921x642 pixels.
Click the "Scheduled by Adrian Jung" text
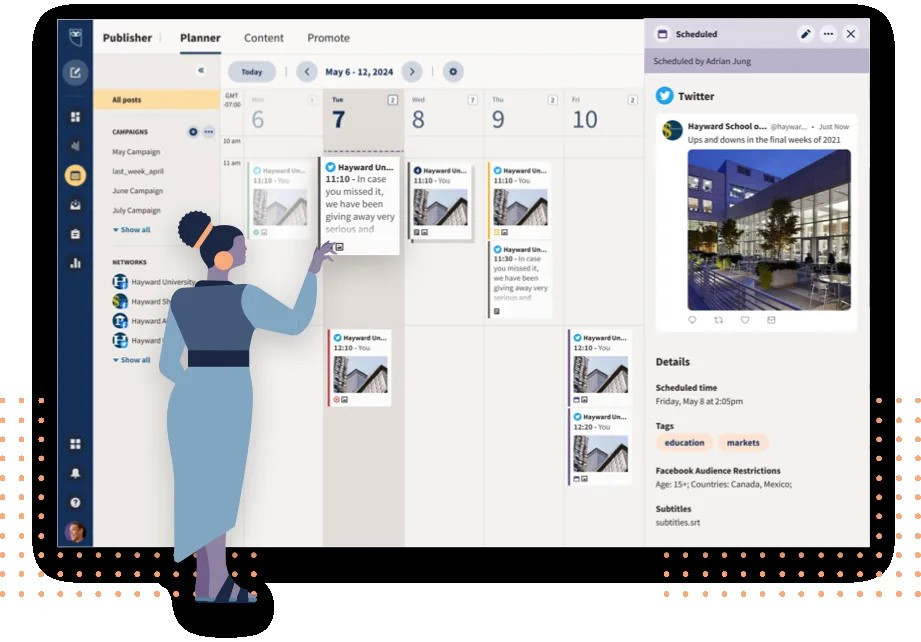pyautogui.click(x=702, y=61)
